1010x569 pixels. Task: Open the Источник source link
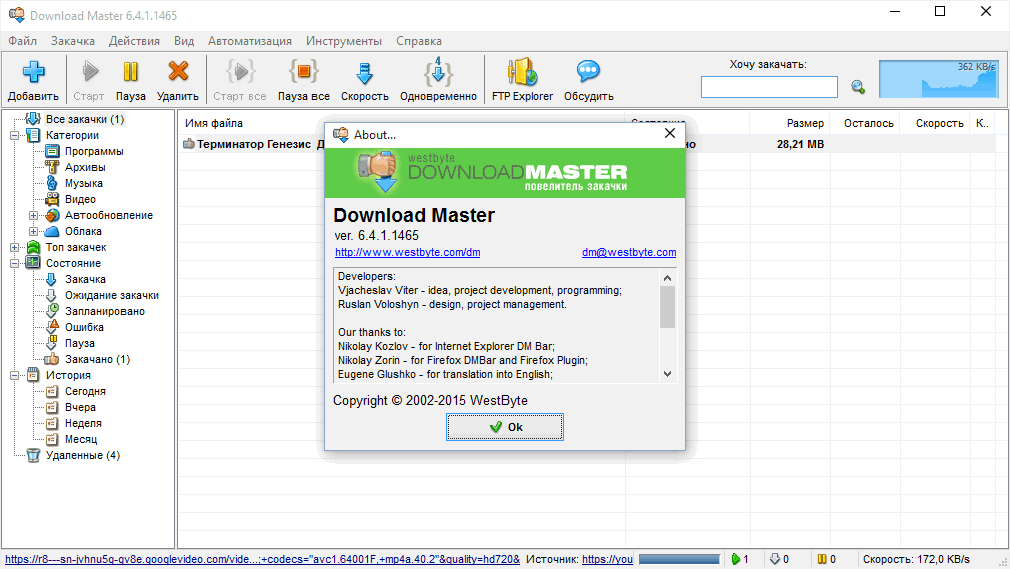607,559
